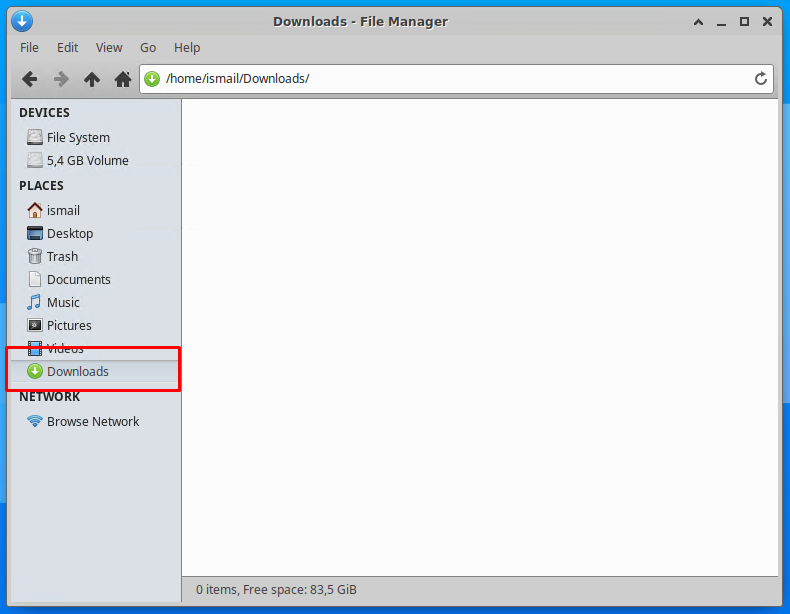Viewport: 790px width, 614px height.
Task: Select Documents label in Places
Action: click(79, 280)
